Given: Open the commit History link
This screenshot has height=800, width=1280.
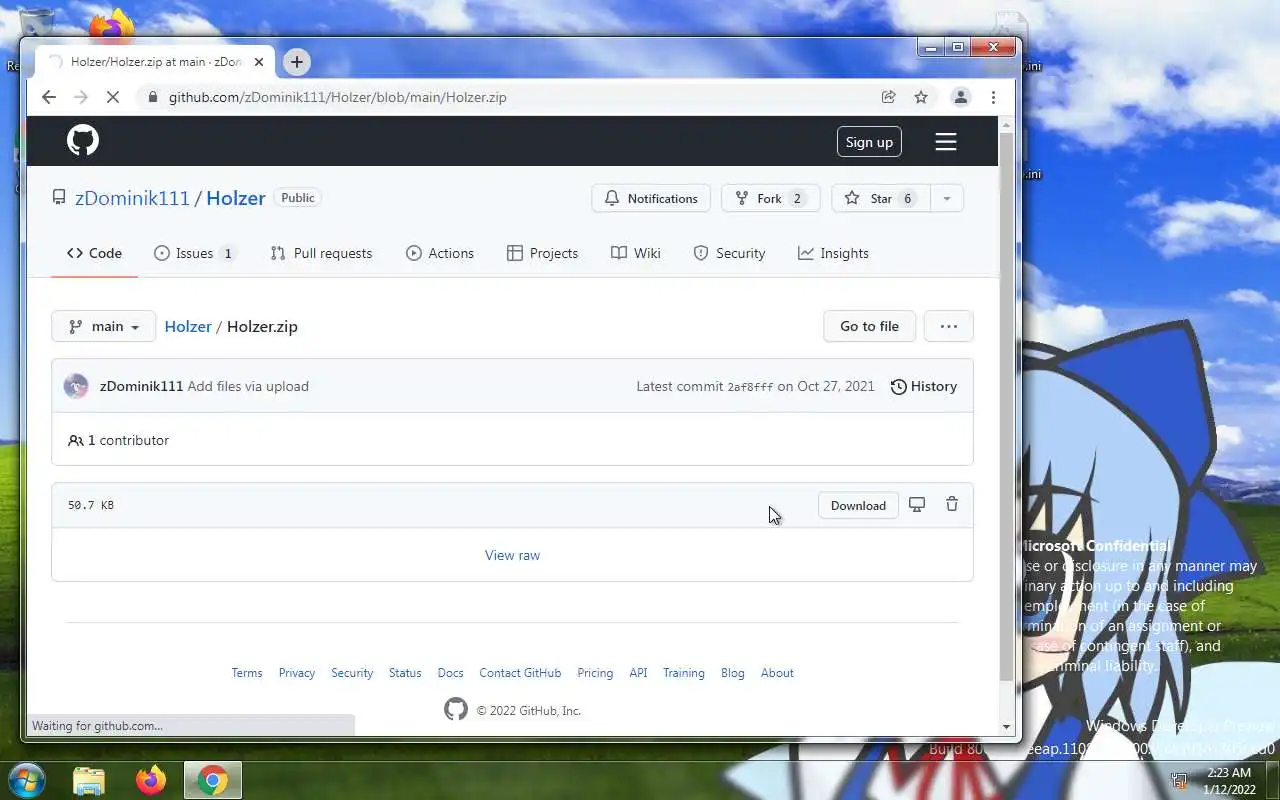Looking at the screenshot, I should [x=924, y=386].
